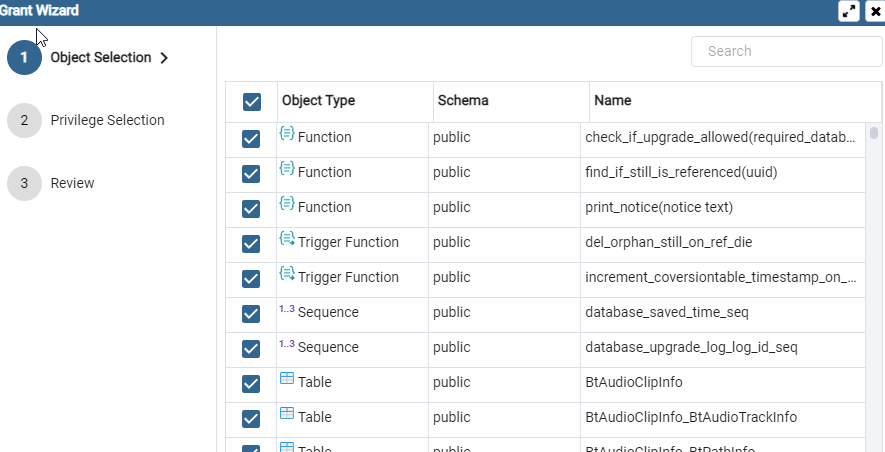
Task: Click the trigger function icon for del_orphan_still_on_ref_die
Action: click(287, 239)
